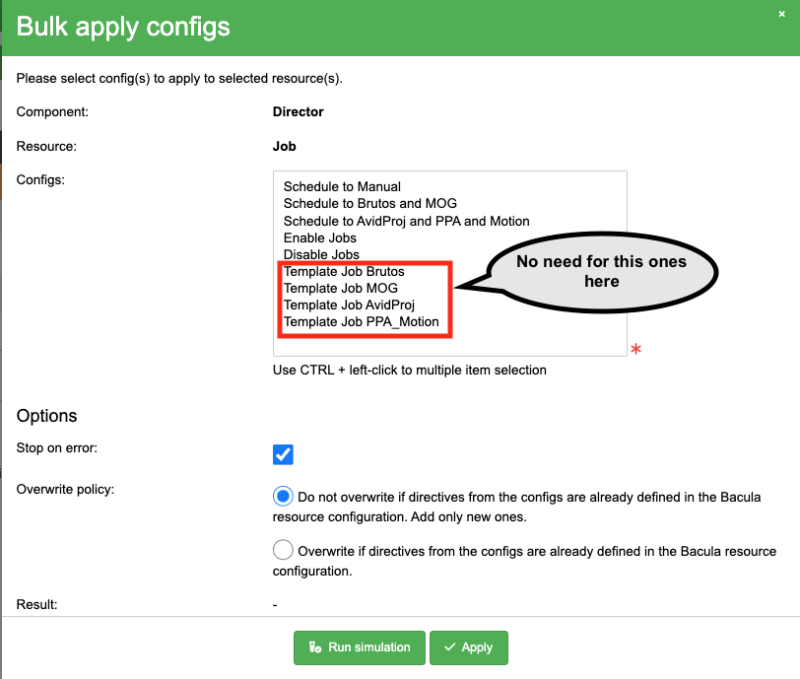Select Schedule to Manual config
800x679 pixels.
click(x=342, y=187)
